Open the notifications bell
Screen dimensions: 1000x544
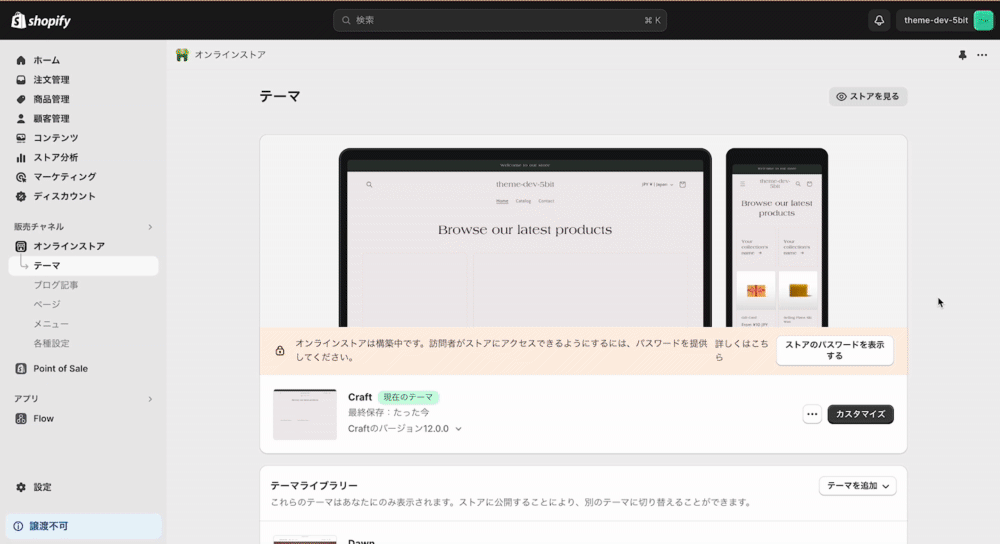point(879,20)
